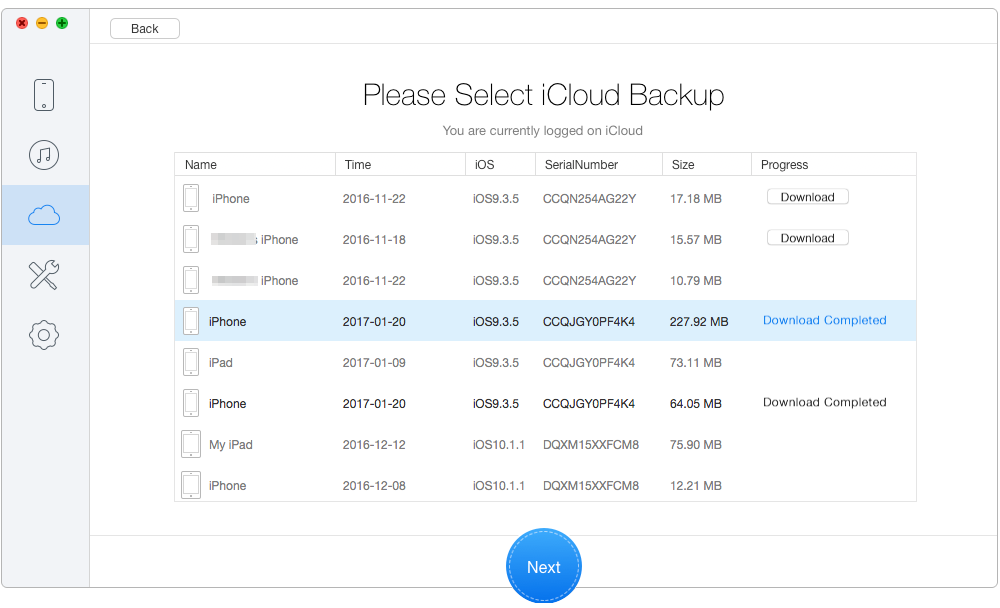Click the 2017-01-09 date cell
Viewport: 1000px width, 608px height.
click(374, 363)
